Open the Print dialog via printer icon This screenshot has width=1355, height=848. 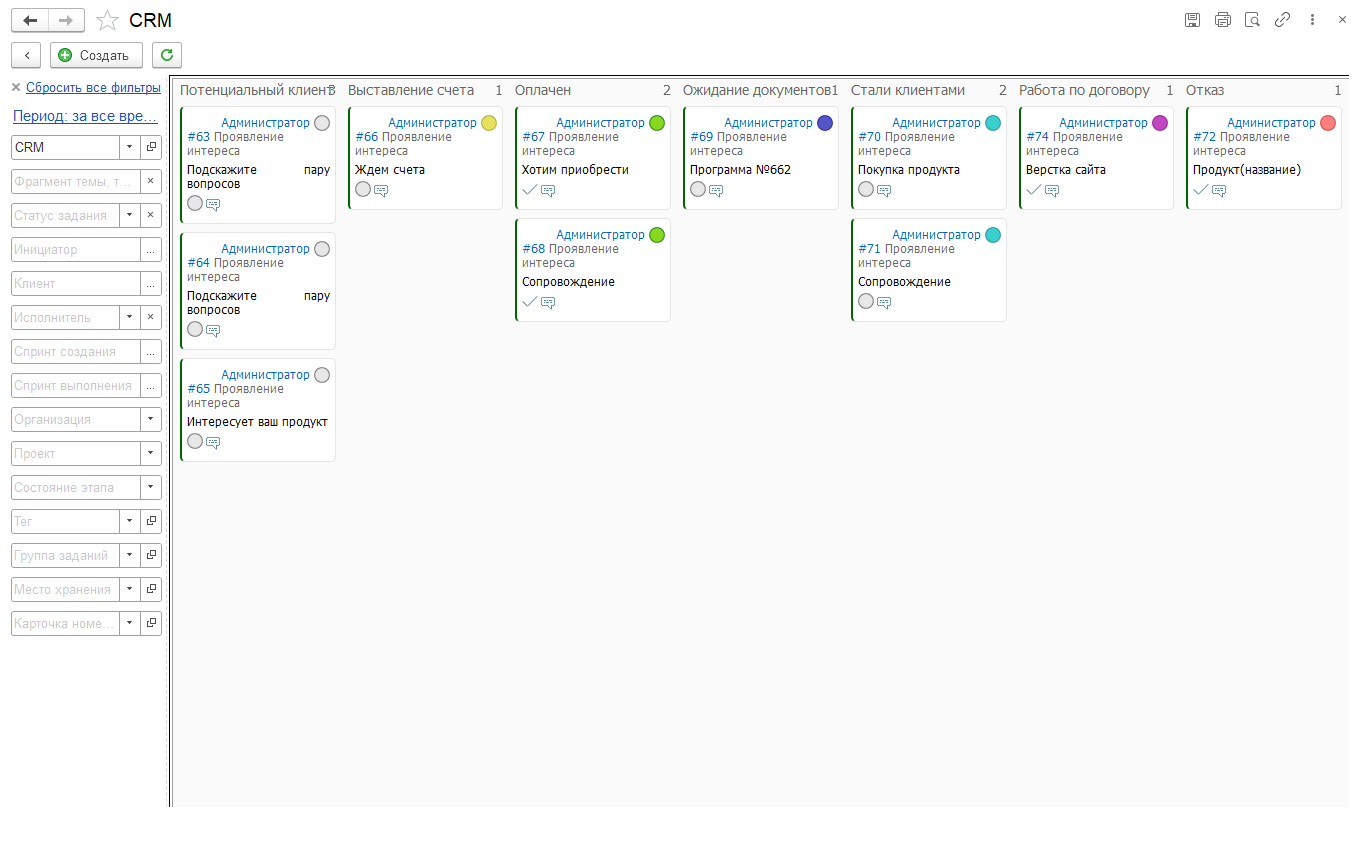coord(1222,19)
